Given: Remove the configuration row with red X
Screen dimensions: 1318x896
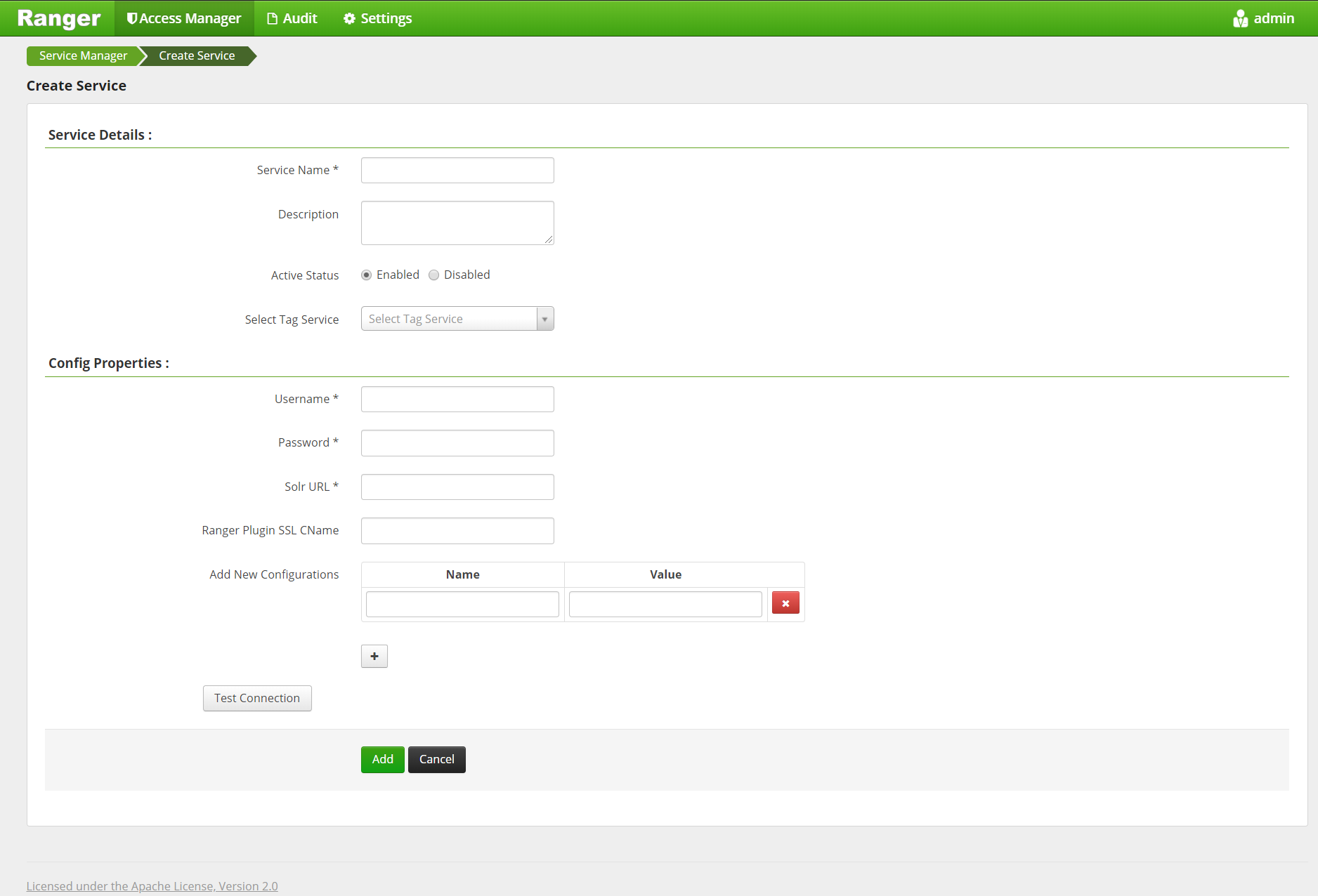Looking at the screenshot, I should coord(785,602).
